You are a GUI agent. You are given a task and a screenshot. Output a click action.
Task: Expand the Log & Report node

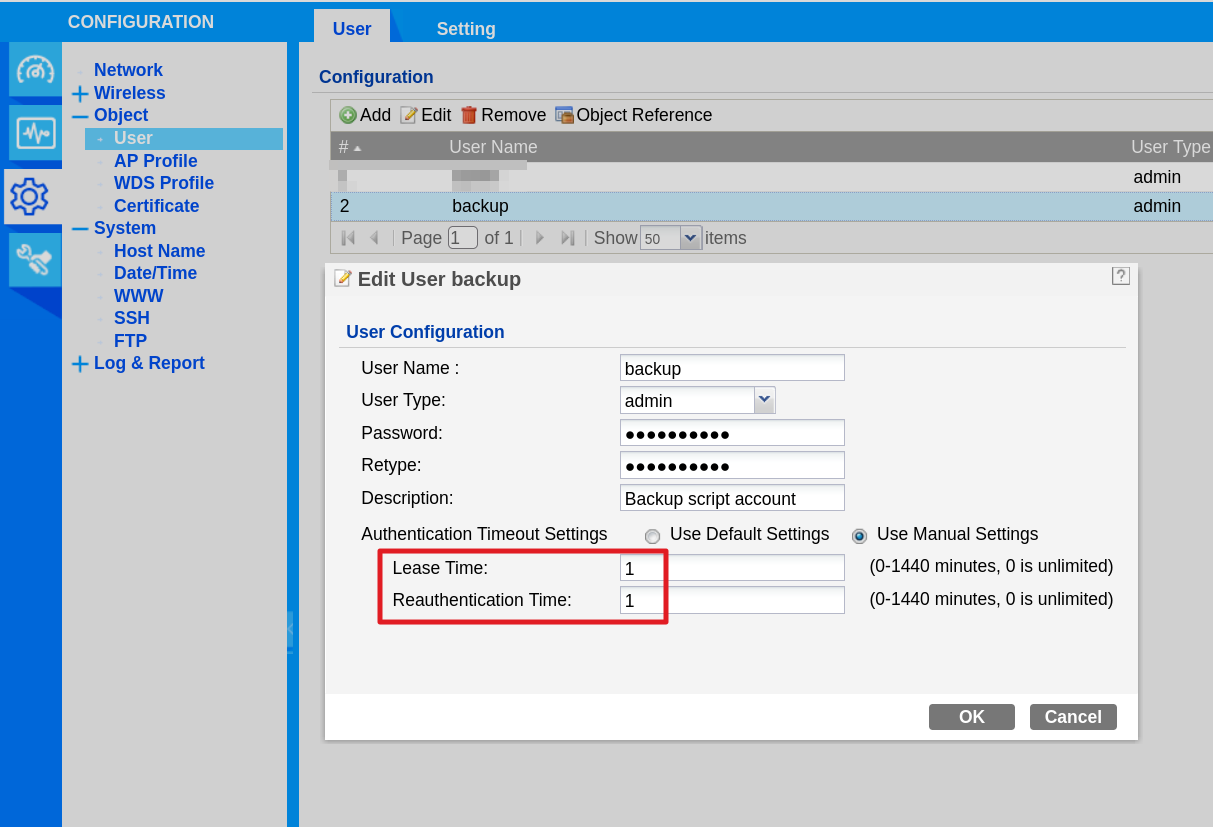pyautogui.click(x=80, y=364)
